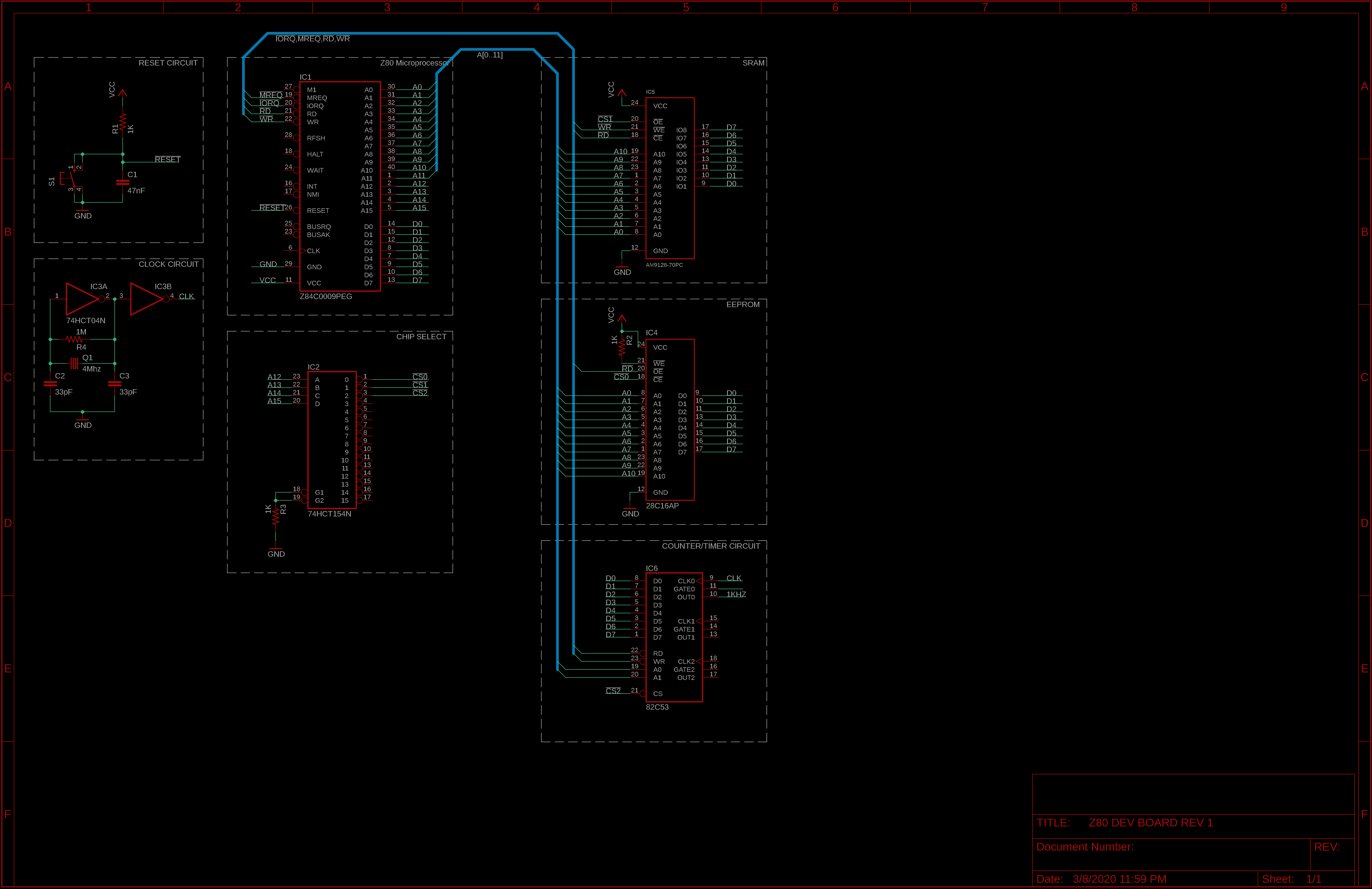The height and width of the screenshot is (889, 1372).
Task: Click the R4 1M resistor symbol
Action: pos(75,340)
